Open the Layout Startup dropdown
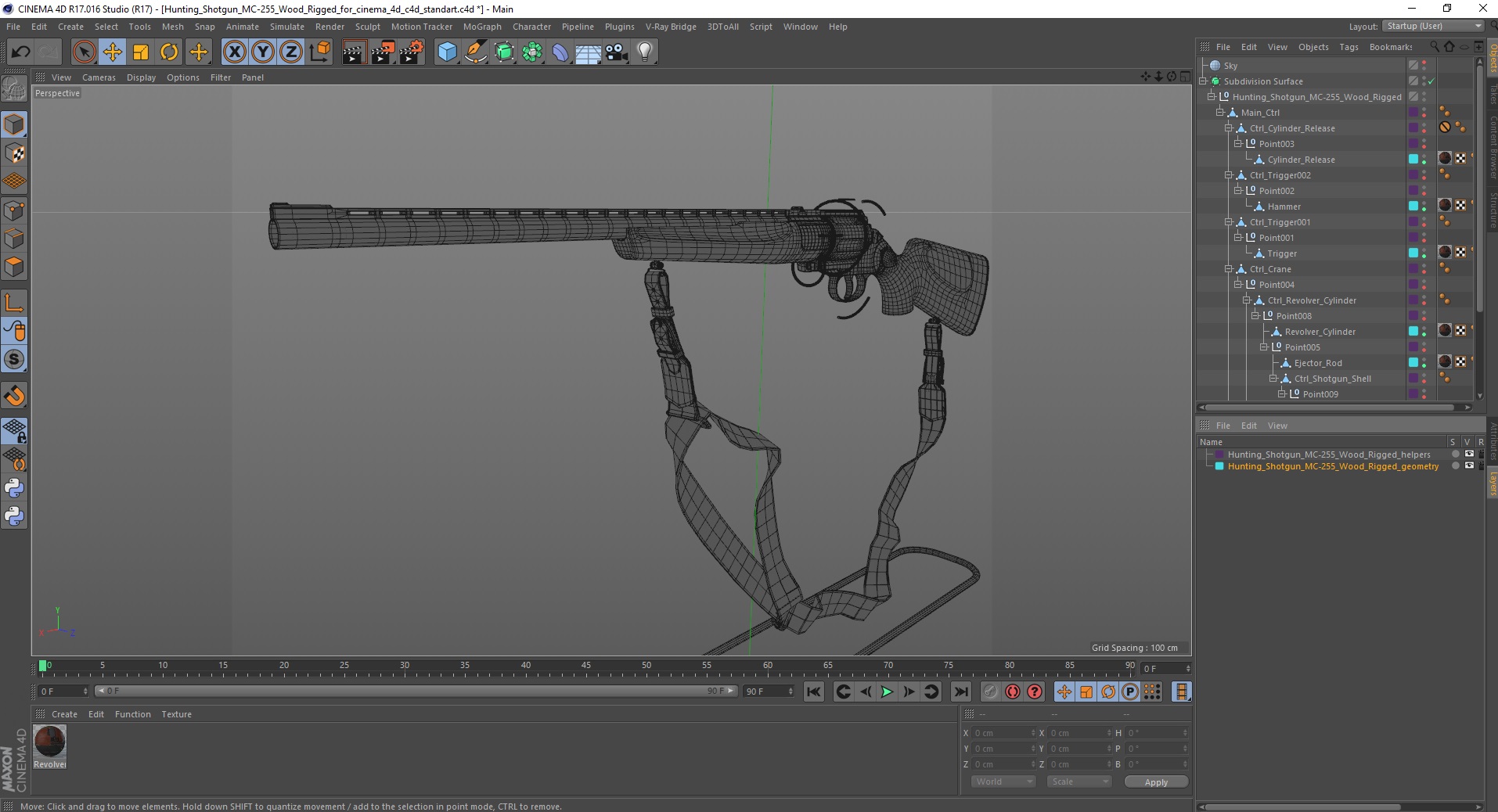This screenshot has height=812, width=1498. 1432,26
